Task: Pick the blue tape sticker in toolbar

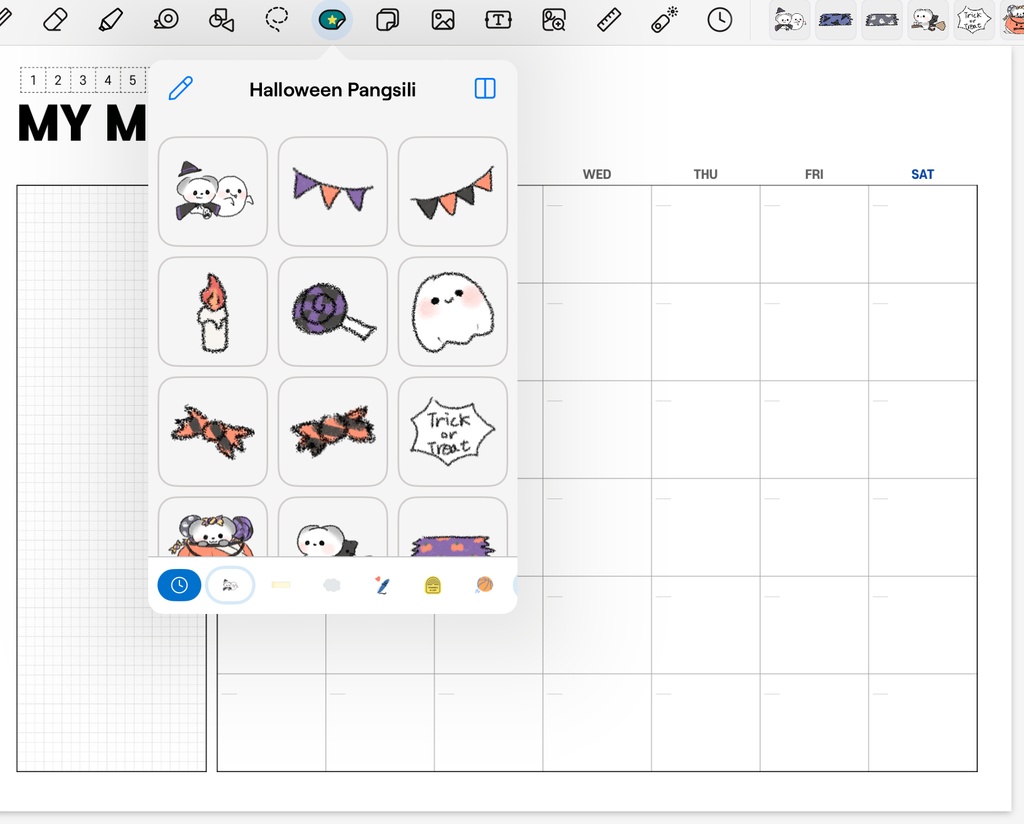Action: tap(836, 20)
